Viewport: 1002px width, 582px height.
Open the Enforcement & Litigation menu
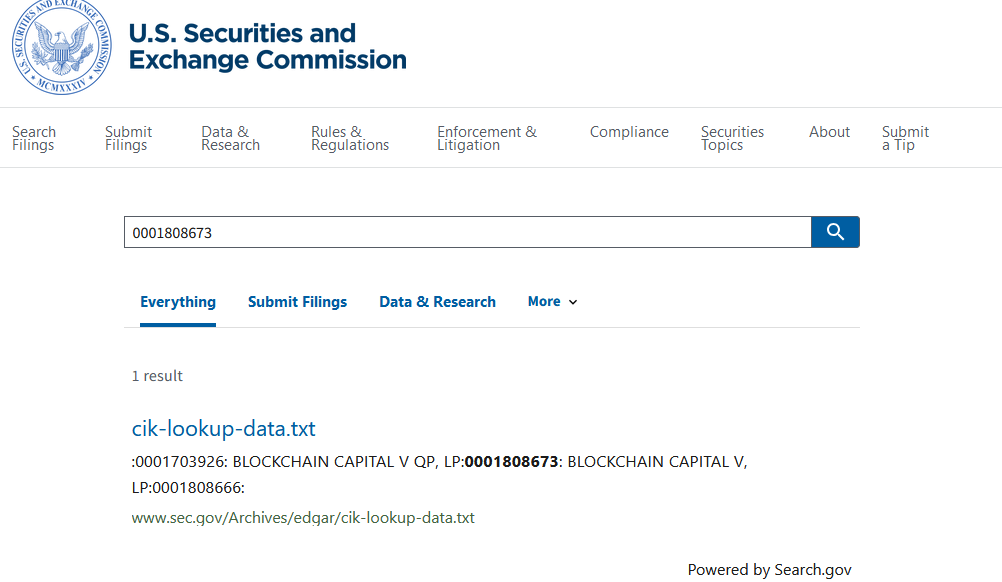pyautogui.click(x=487, y=138)
